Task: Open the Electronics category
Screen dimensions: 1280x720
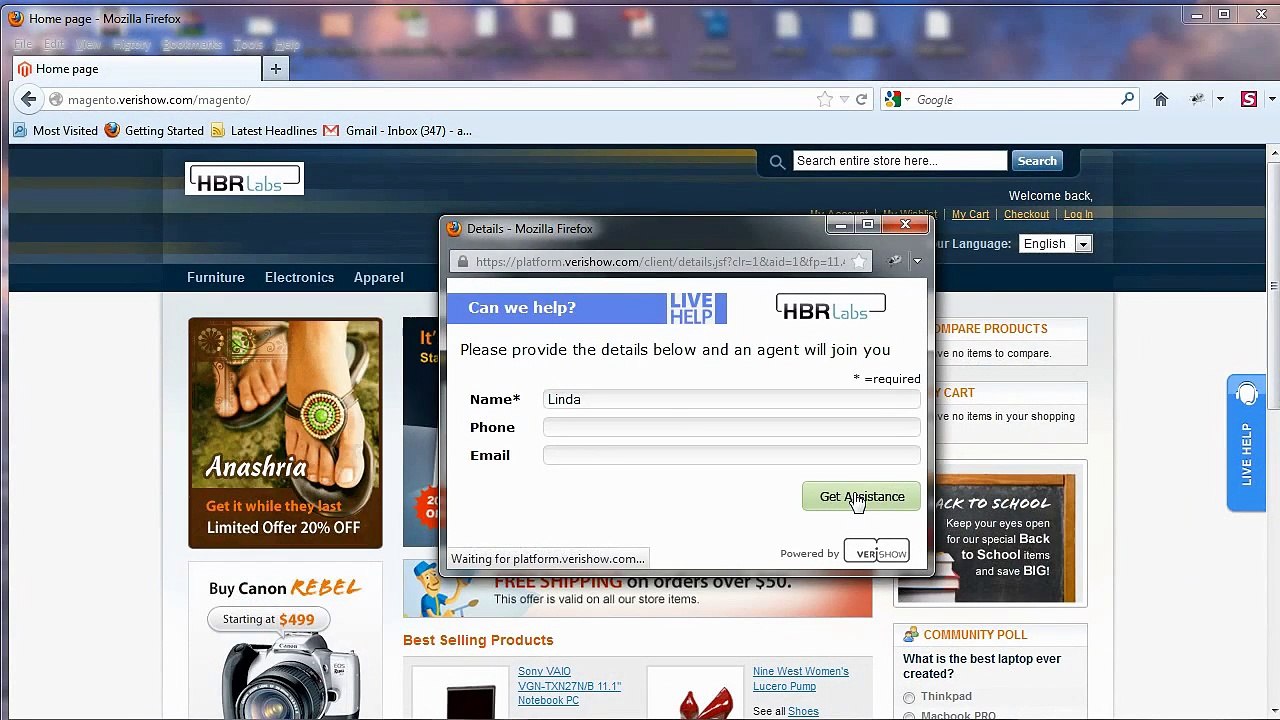Action: (x=299, y=277)
